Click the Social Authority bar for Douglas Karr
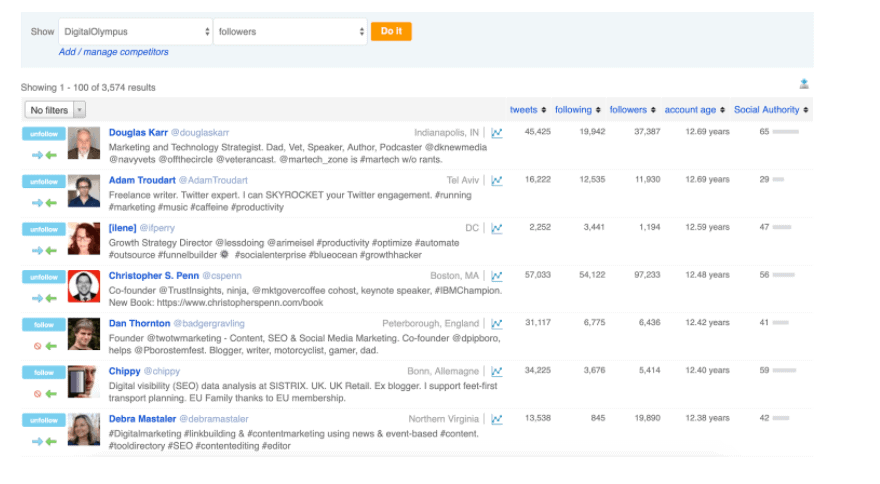 click(x=786, y=132)
